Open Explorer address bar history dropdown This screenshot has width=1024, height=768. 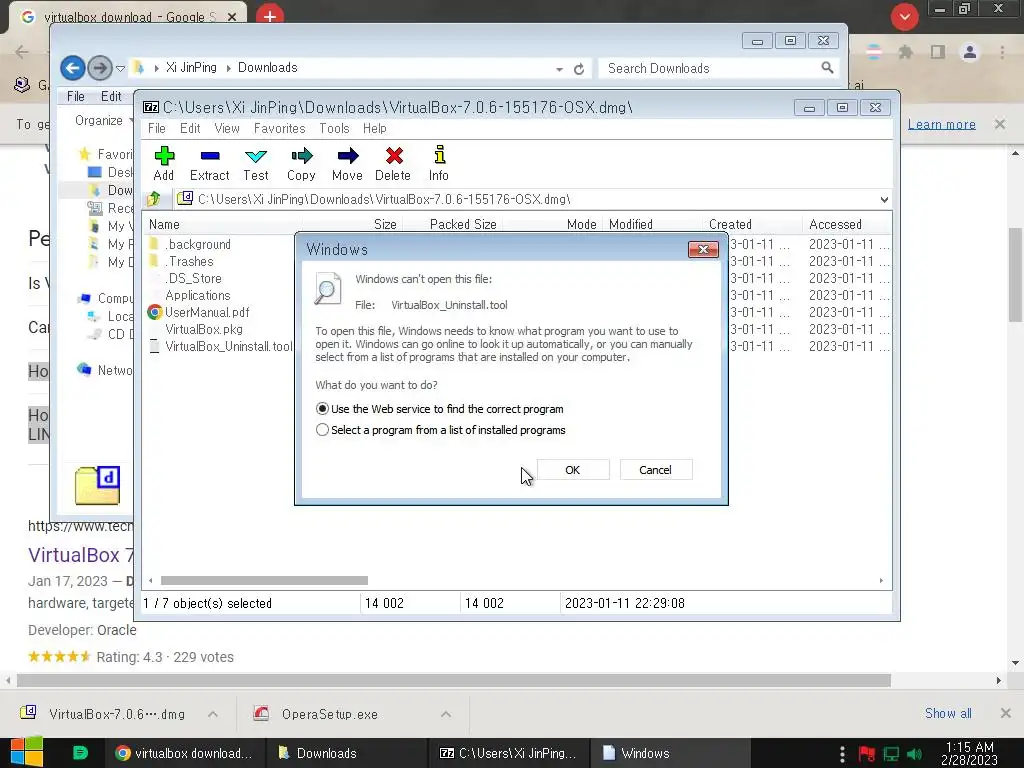(560, 69)
